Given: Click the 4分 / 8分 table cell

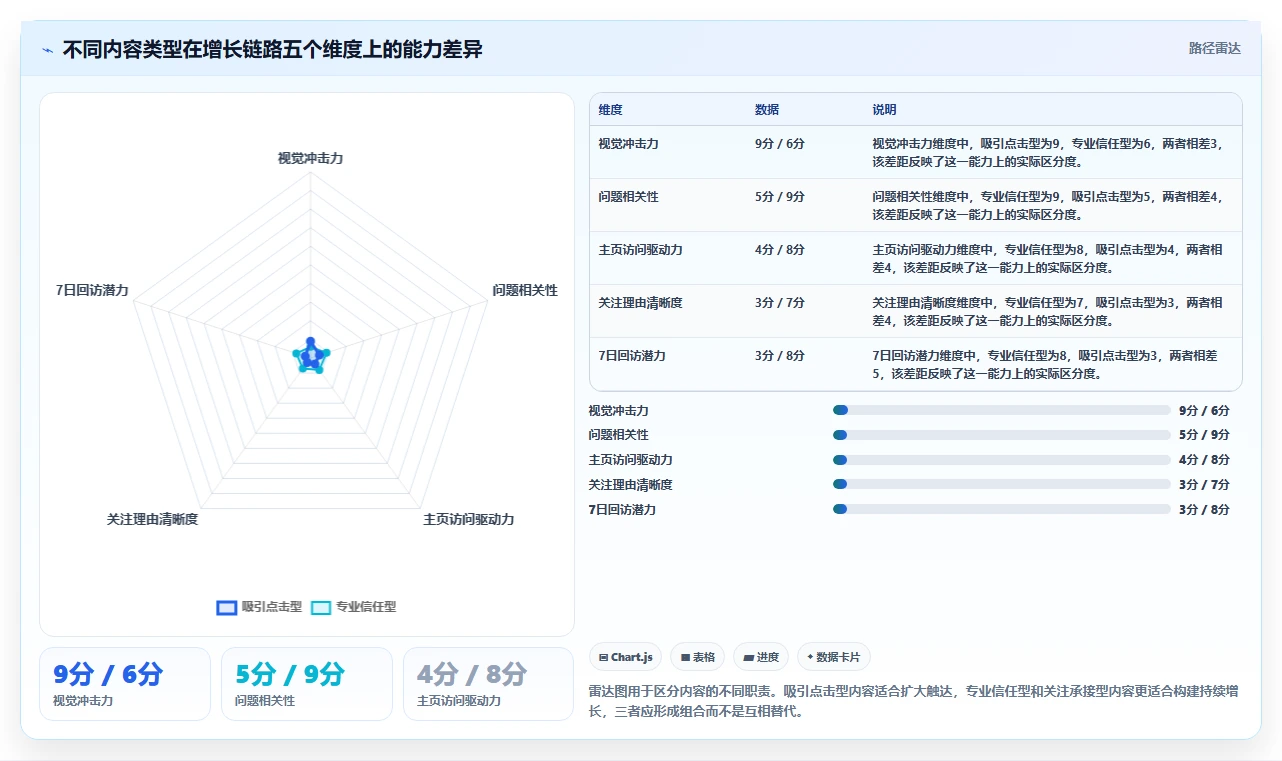Looking at the screenshot, I should 779,250.
